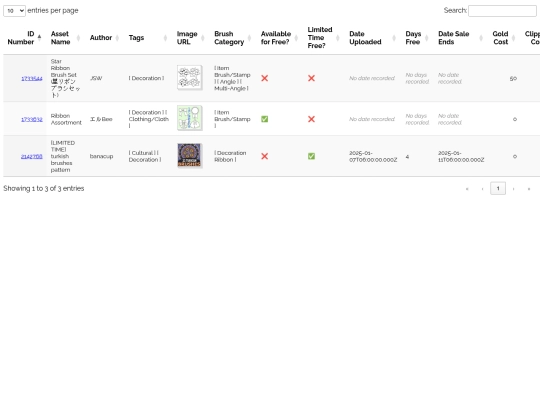Sort by ID Number column
This screenshot has width=540, height=405.
(24, 38)
